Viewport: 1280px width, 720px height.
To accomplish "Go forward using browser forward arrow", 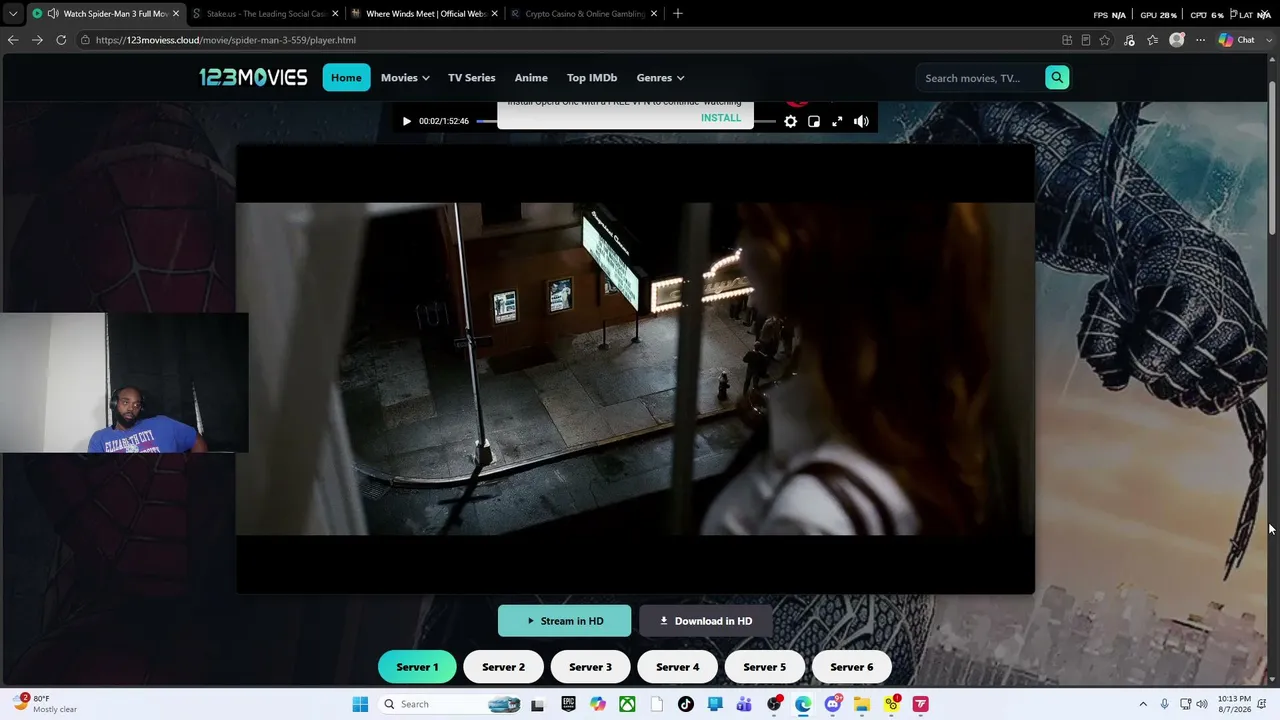I will [37, 40].
